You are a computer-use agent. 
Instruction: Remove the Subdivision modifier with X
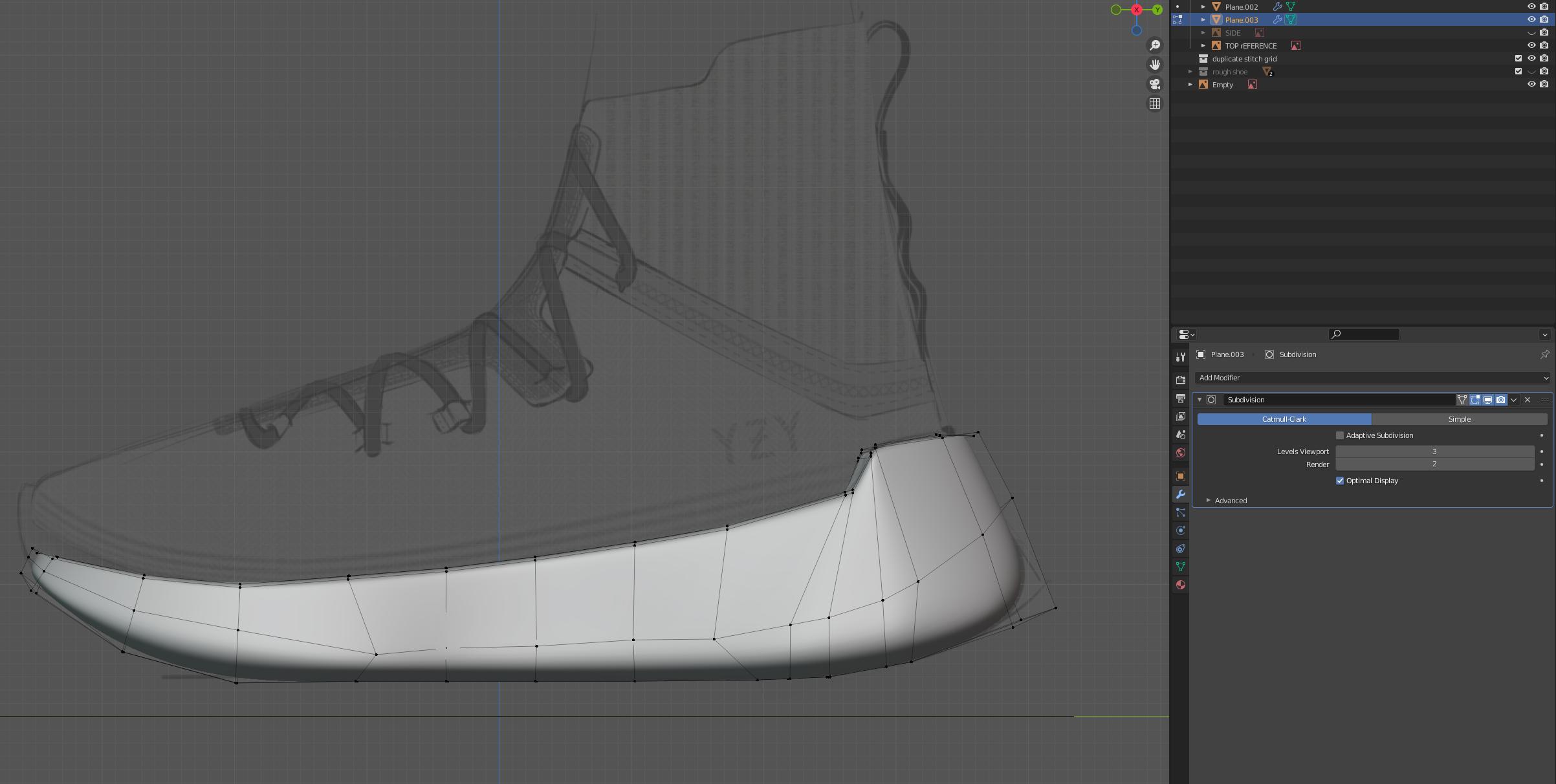coord(1528,400)
